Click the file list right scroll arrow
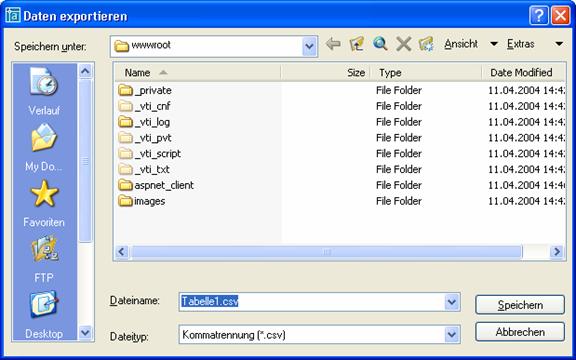 (557, 252)
